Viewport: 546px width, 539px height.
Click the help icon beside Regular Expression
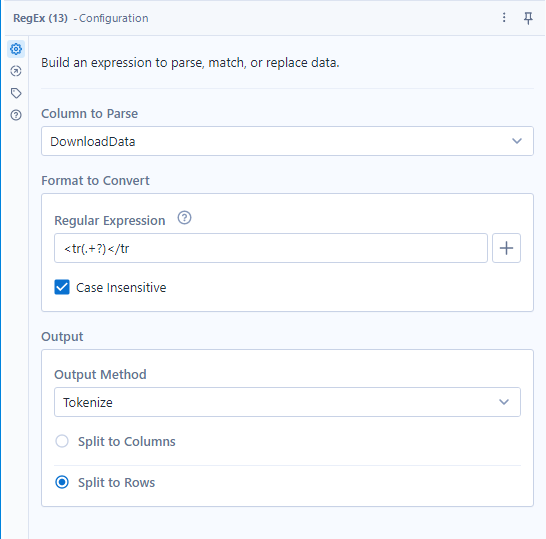pos(184,218)
